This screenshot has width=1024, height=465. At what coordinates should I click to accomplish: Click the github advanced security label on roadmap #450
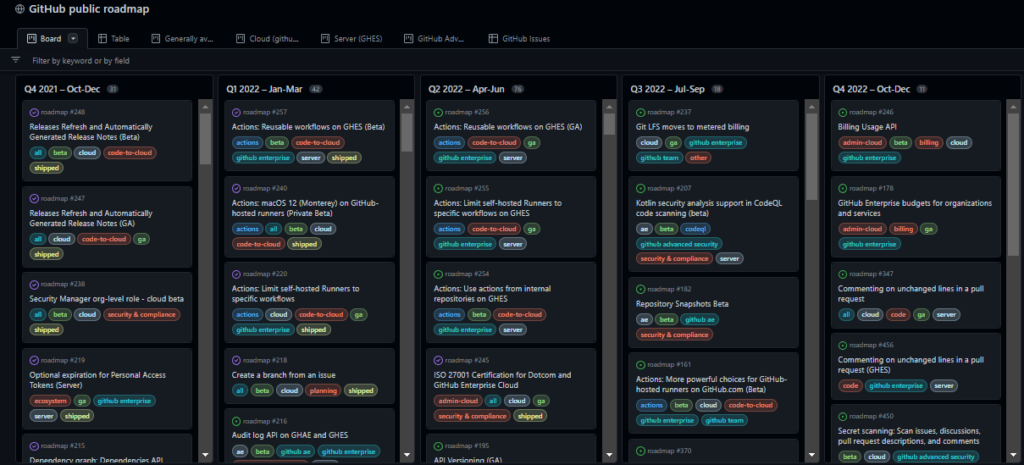[x=936, y=457]
